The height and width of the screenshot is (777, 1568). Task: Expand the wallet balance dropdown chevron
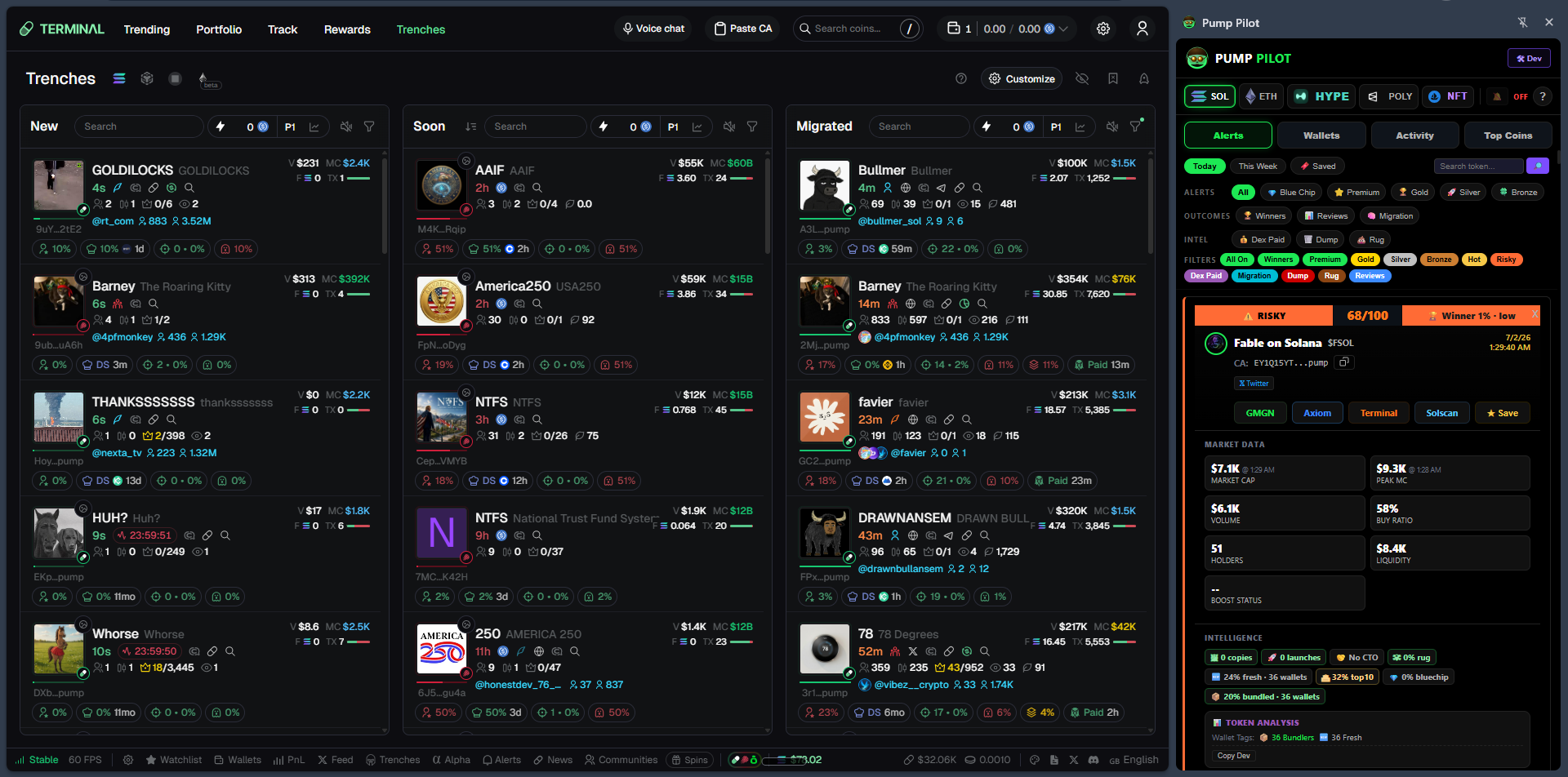pyautogui.click(x=1063, y=29)
